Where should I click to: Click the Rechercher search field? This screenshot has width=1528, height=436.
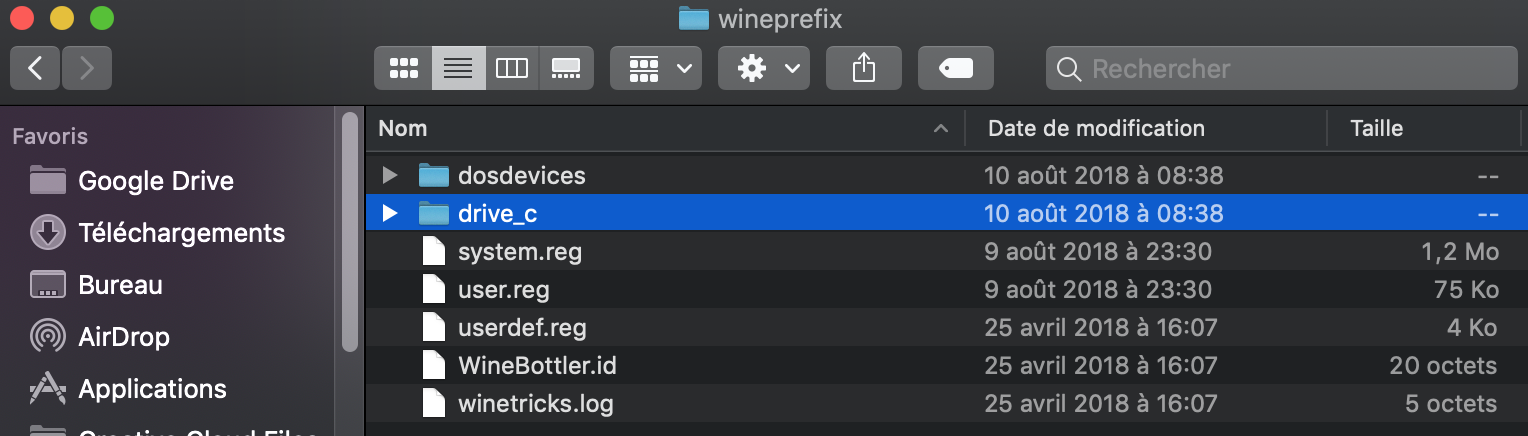(1281, 68)
